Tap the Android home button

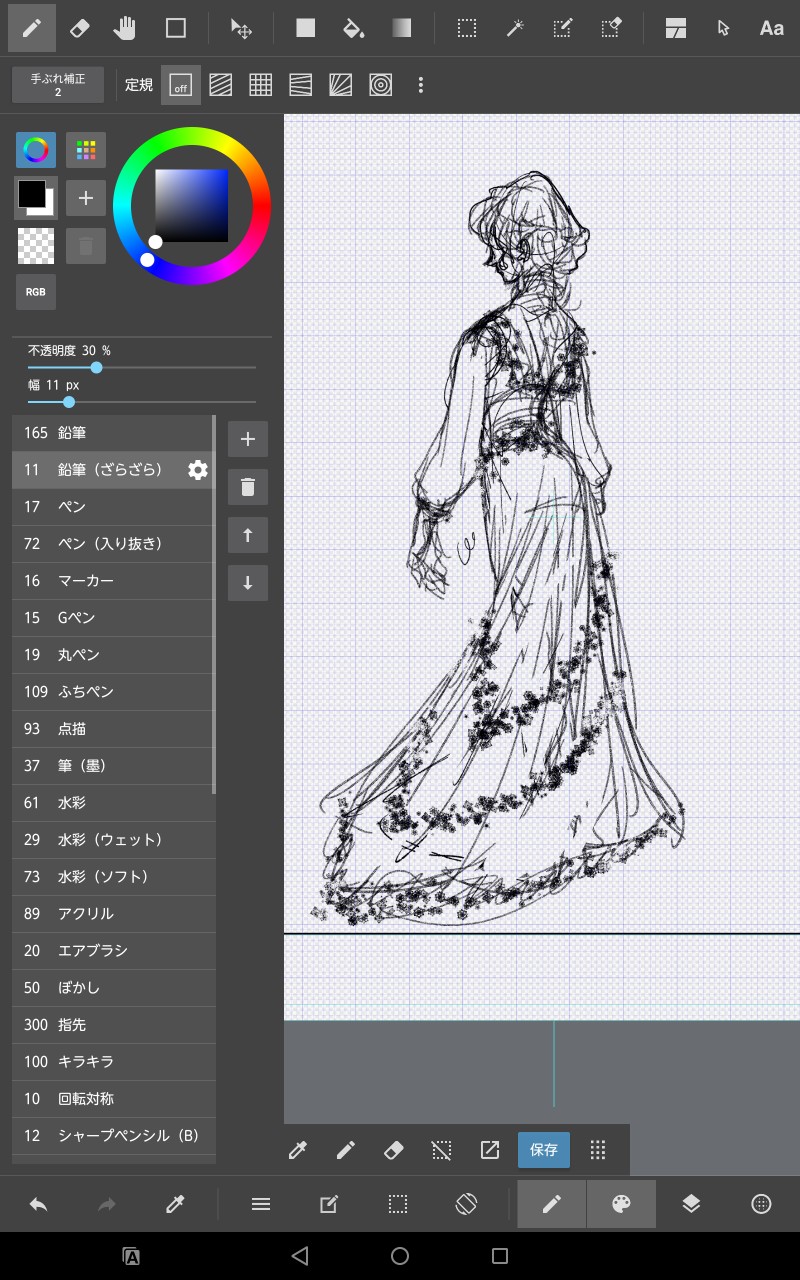(x=400, y=1256)
